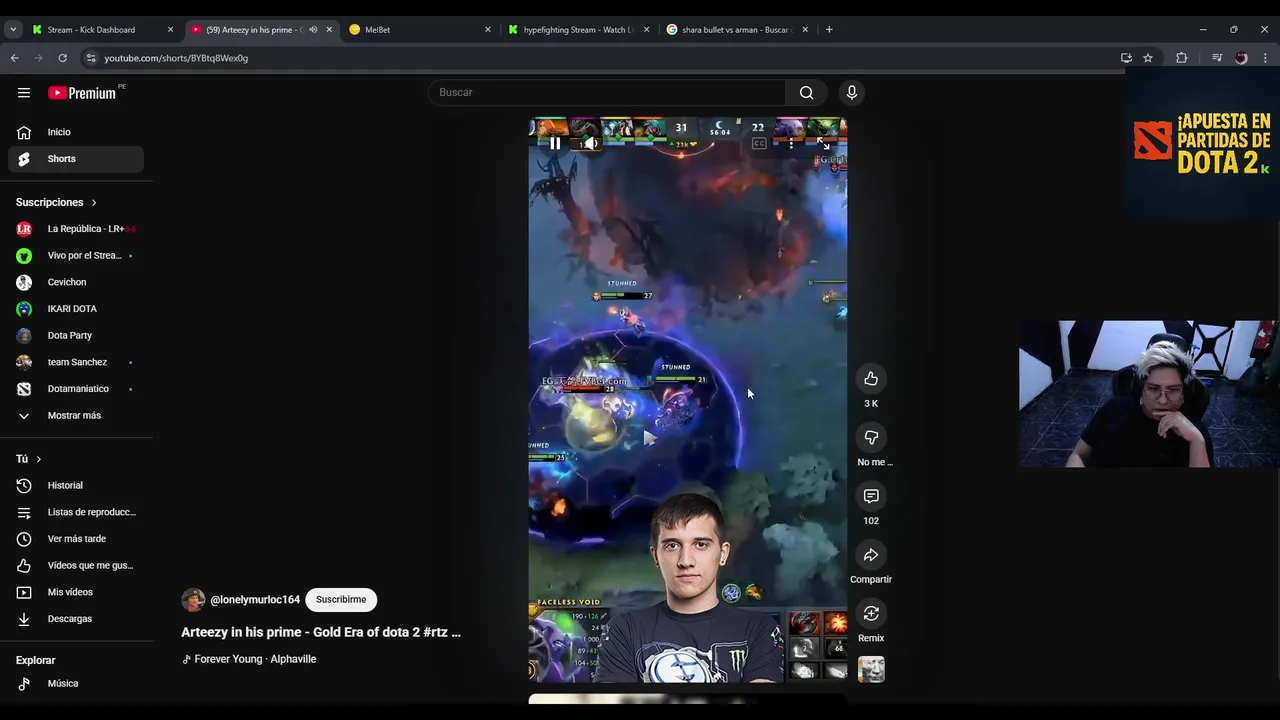
Task: Open Mis videos
Action: coord(76,592)
